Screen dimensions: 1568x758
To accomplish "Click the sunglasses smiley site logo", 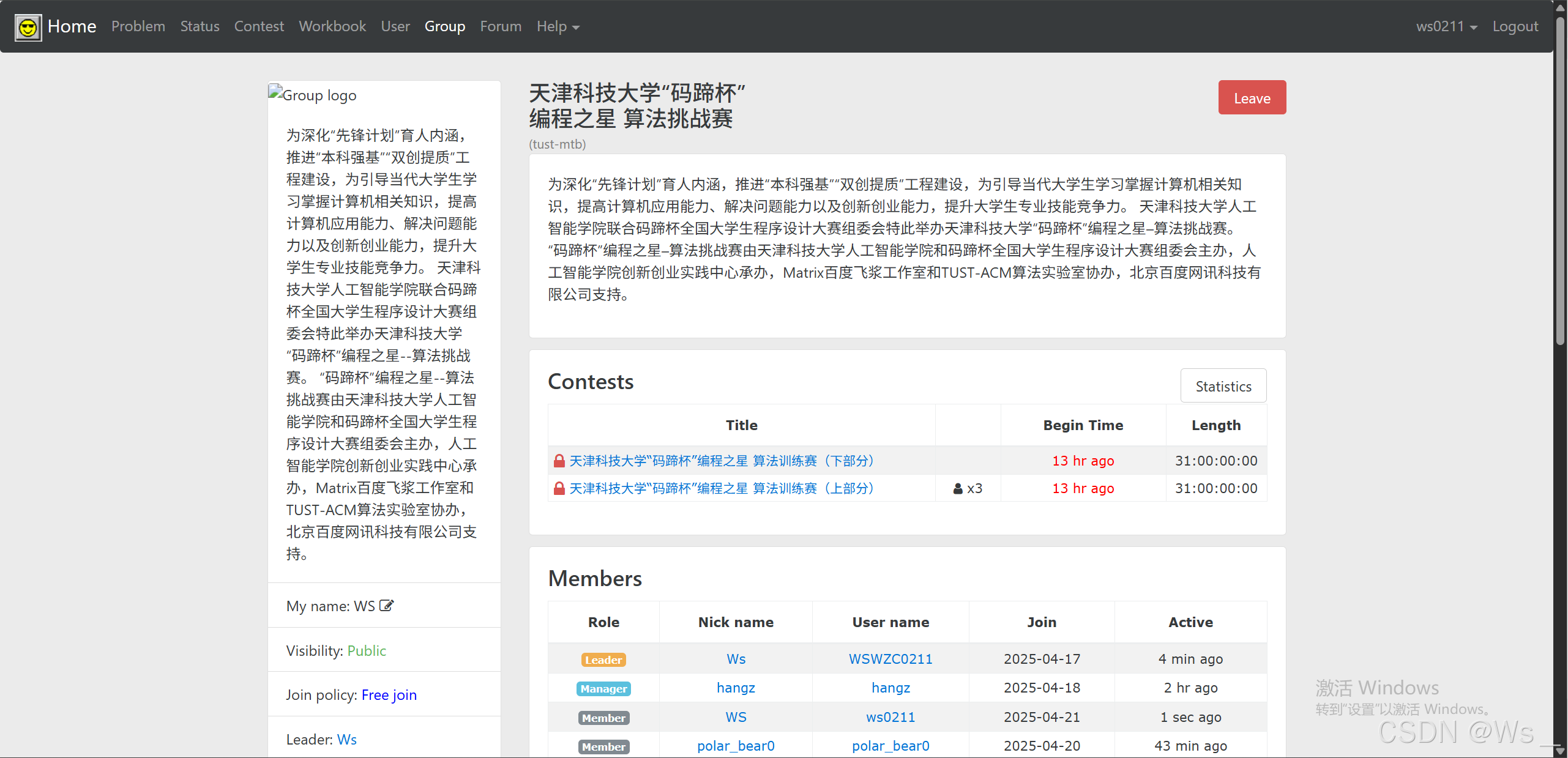I will [x=28, y=27].
